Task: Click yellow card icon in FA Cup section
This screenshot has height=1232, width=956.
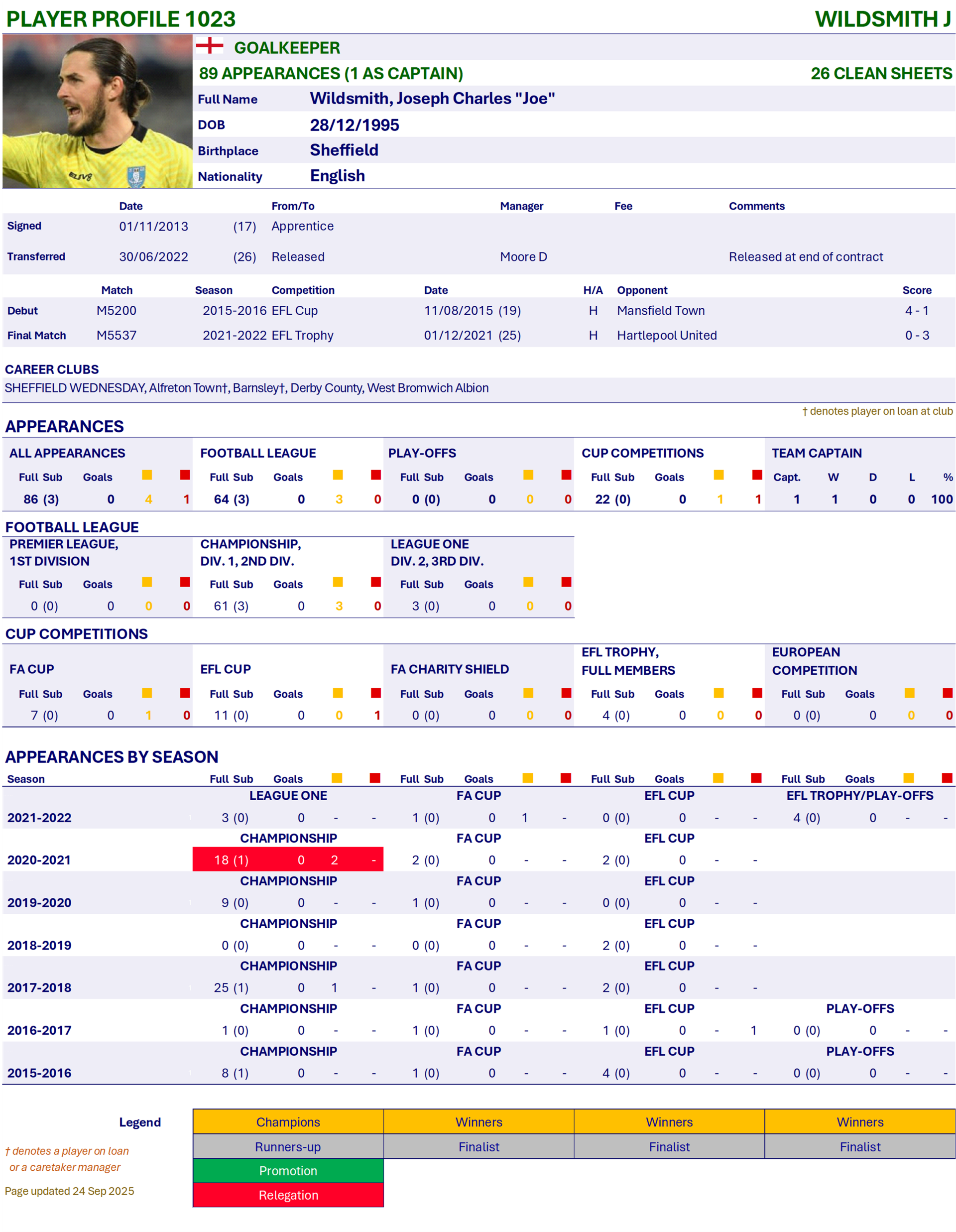Action: (147, 693)
